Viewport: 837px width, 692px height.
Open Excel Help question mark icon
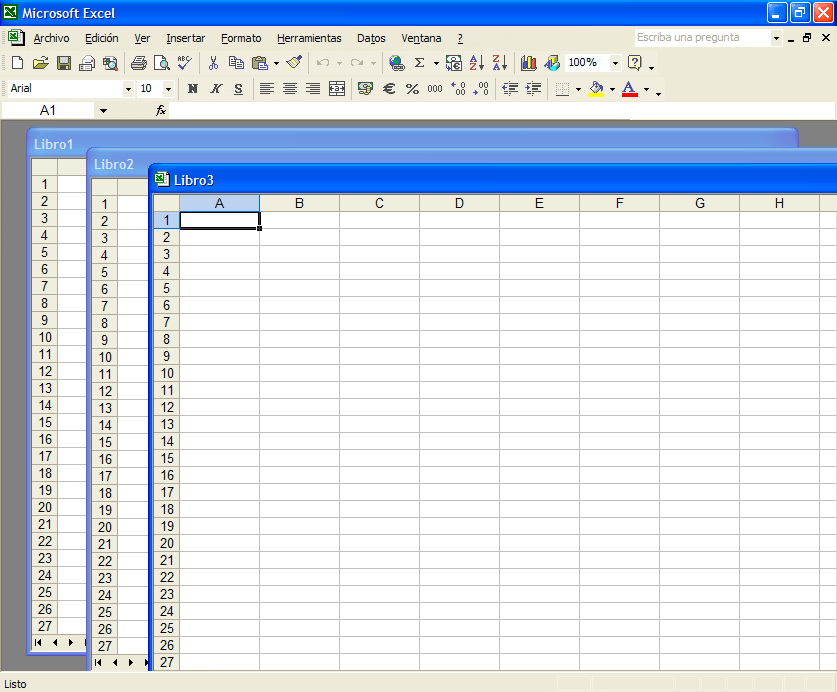[635, 63]
